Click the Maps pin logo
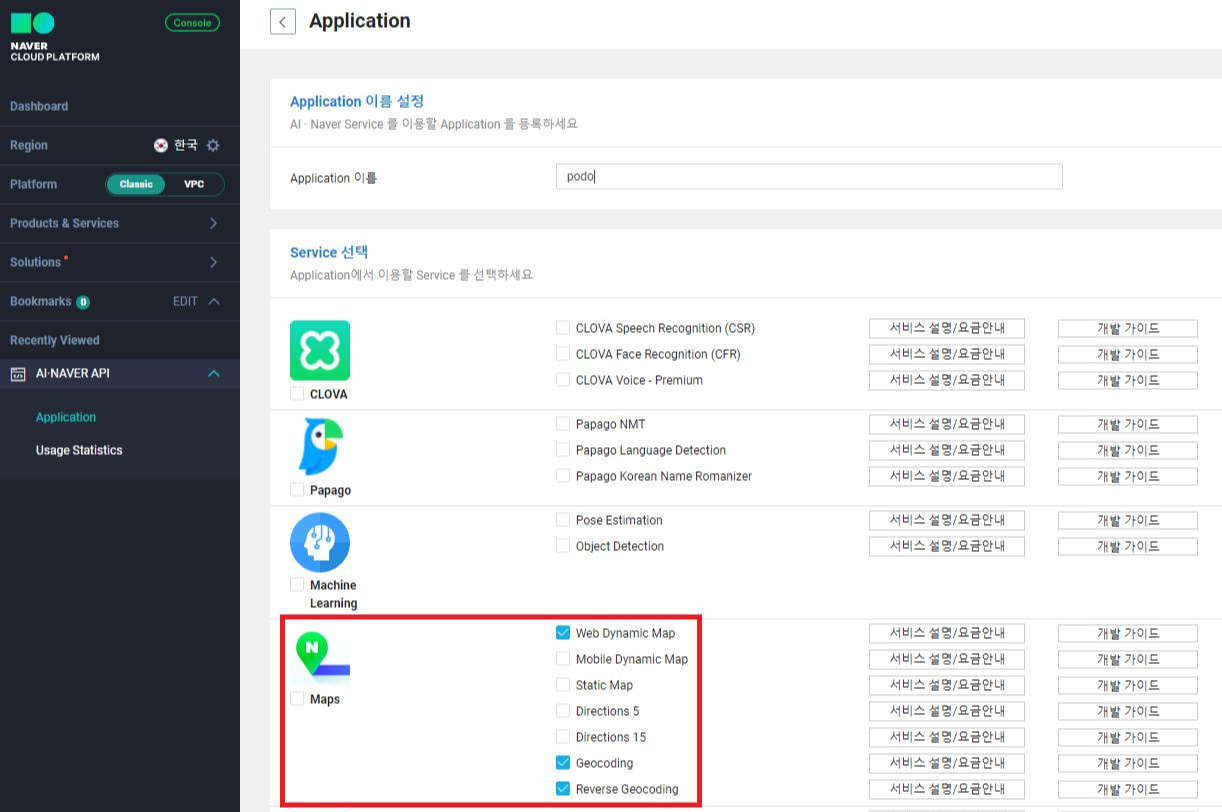The height and width of the screenshot is (812, 1222). point(320,657)
